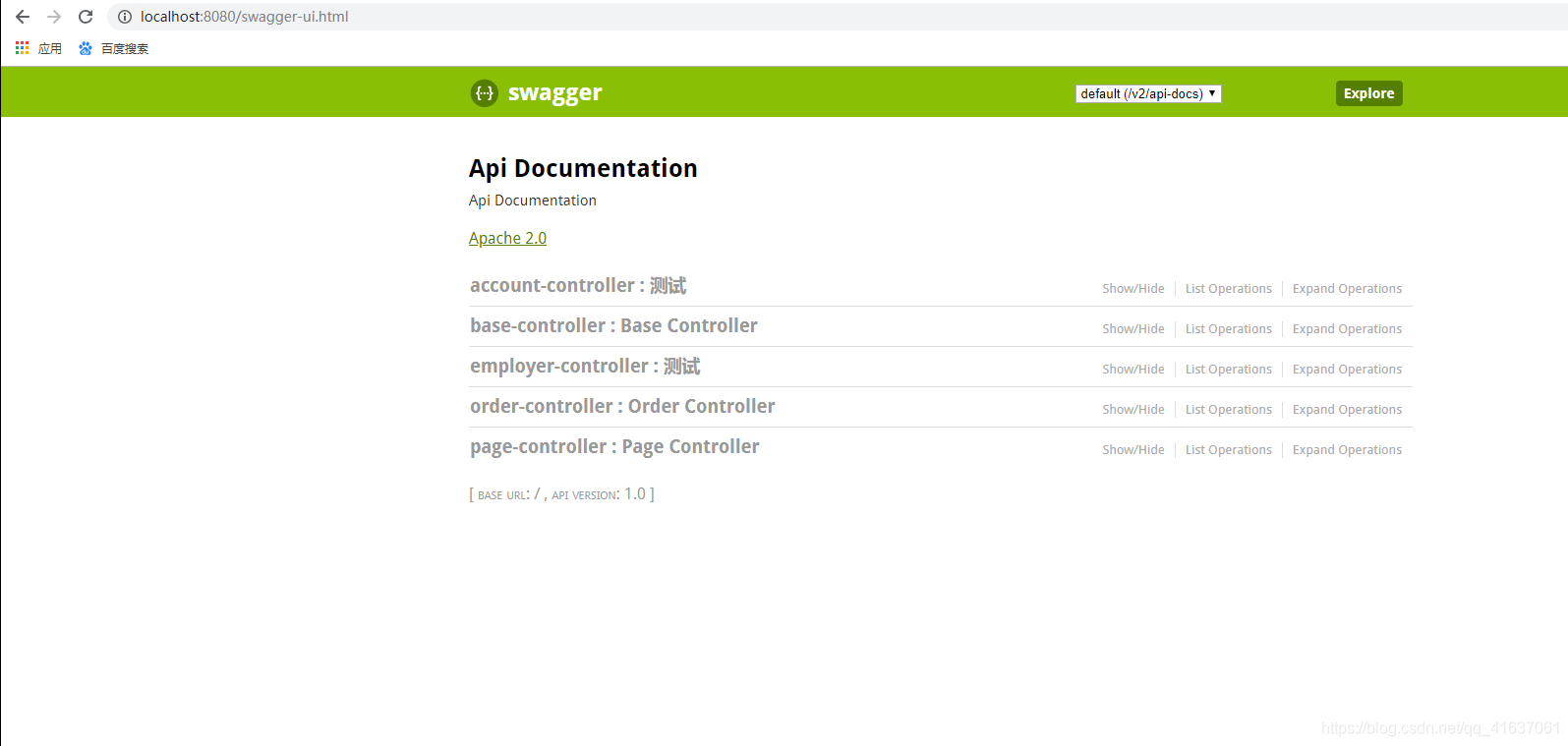This screenshot has height=746, width=1568.
Task: Click the BASE URL and API VERSION text
Action: click(x=561, y=494)
